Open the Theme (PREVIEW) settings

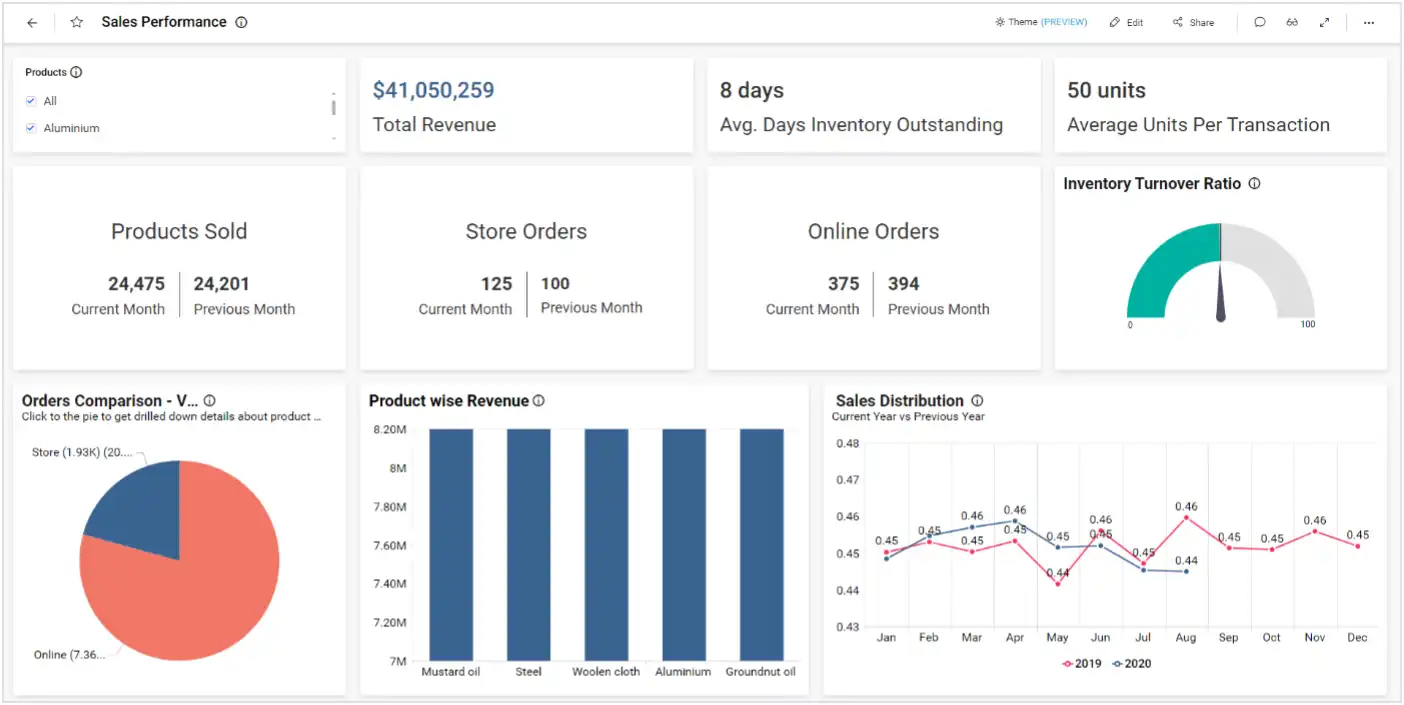point(1040,21)
